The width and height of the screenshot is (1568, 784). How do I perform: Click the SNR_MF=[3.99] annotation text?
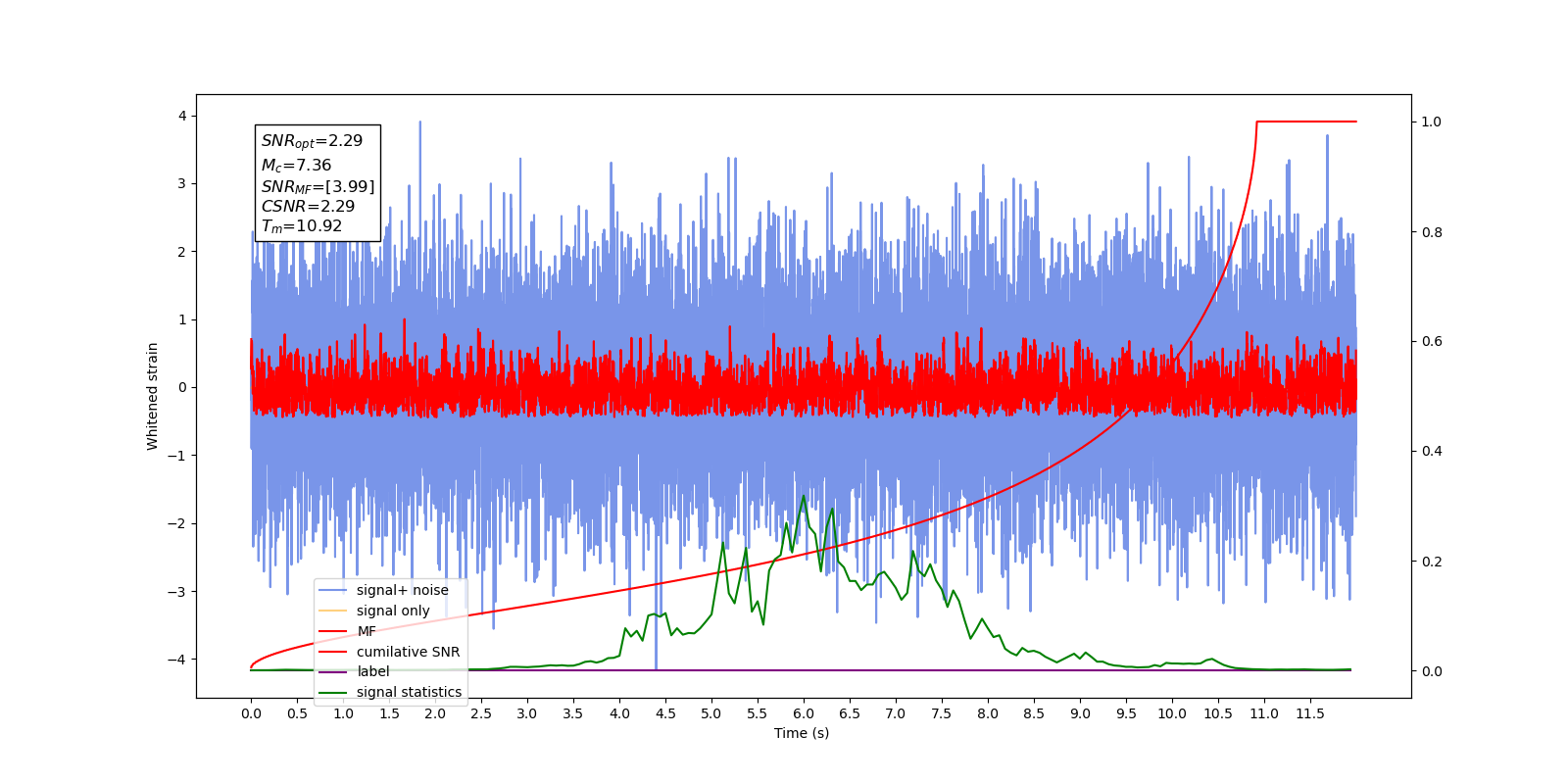click(x=318, y=186)
